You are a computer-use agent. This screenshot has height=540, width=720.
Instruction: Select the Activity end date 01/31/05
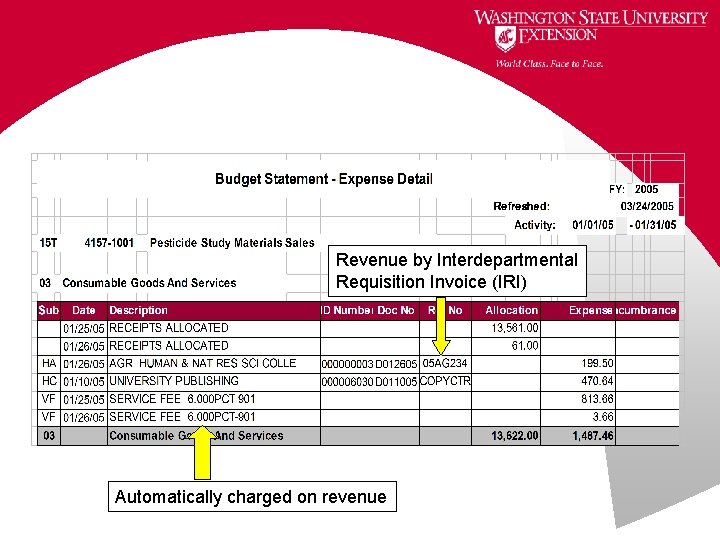point(656,225)
